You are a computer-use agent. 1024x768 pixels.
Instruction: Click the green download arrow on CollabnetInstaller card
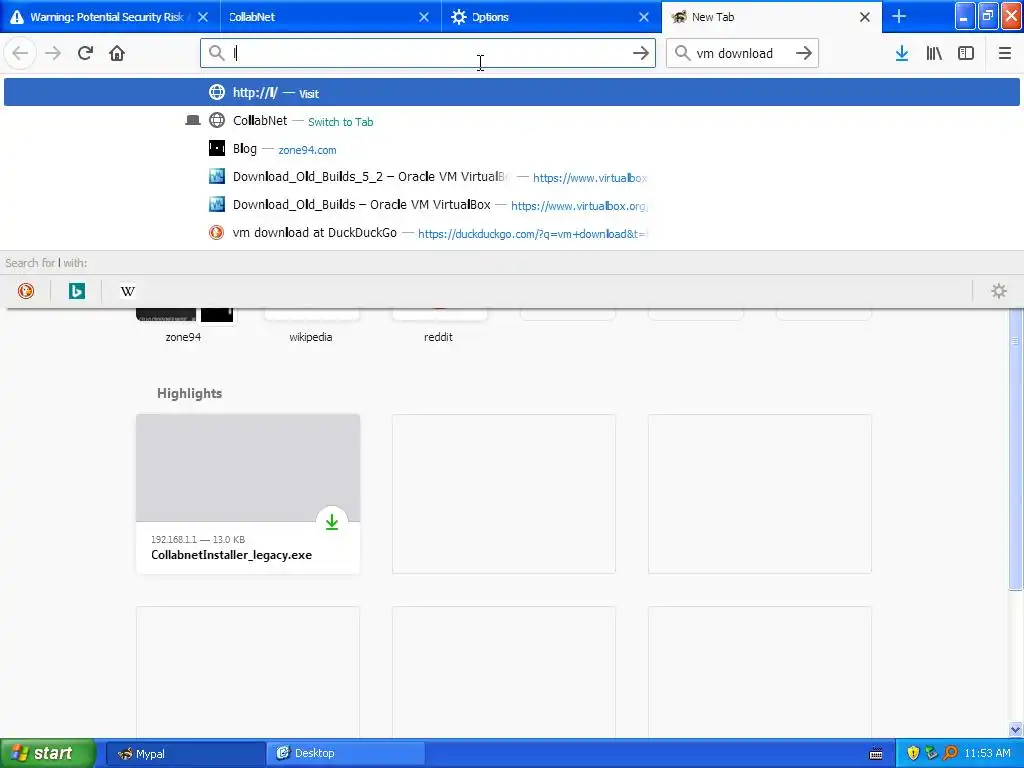(x=332, y=522)
